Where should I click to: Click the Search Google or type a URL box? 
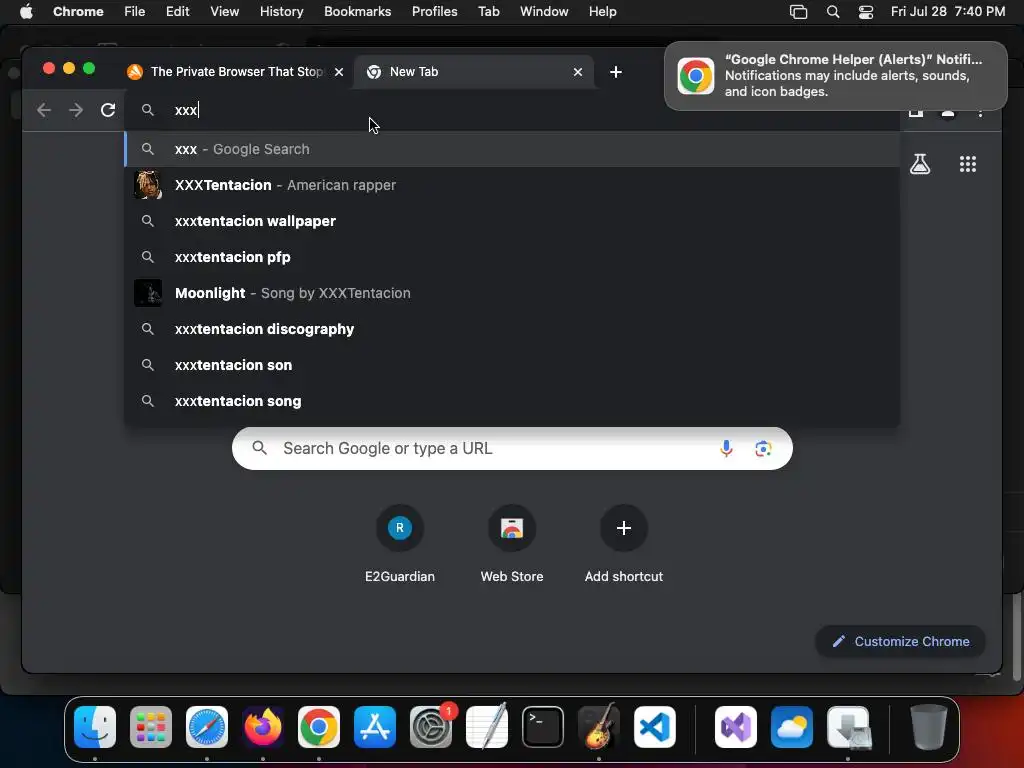click(512, 449)
